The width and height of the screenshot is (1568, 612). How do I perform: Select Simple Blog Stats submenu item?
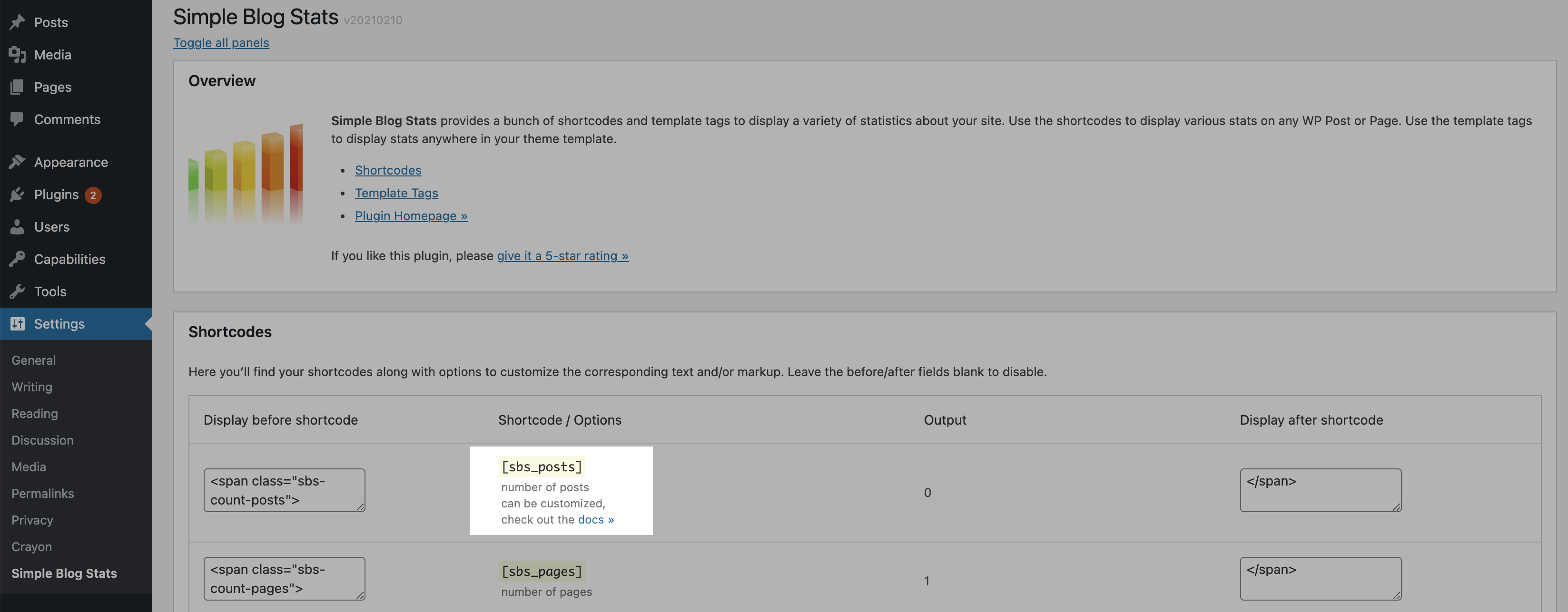pyautogui.click(x=64, y=573)
